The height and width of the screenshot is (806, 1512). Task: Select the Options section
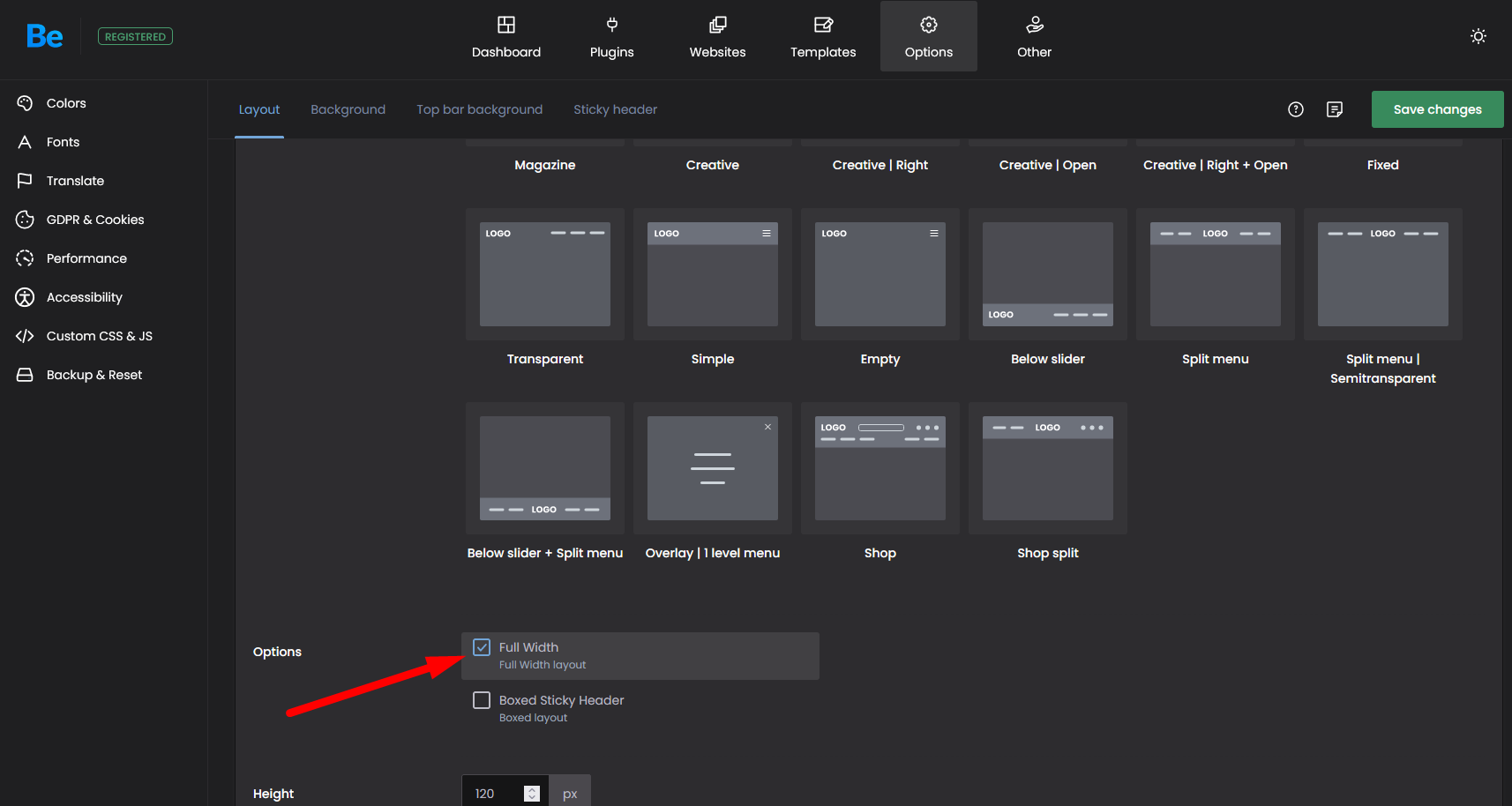pyautogui.click(x=929, y=37)
